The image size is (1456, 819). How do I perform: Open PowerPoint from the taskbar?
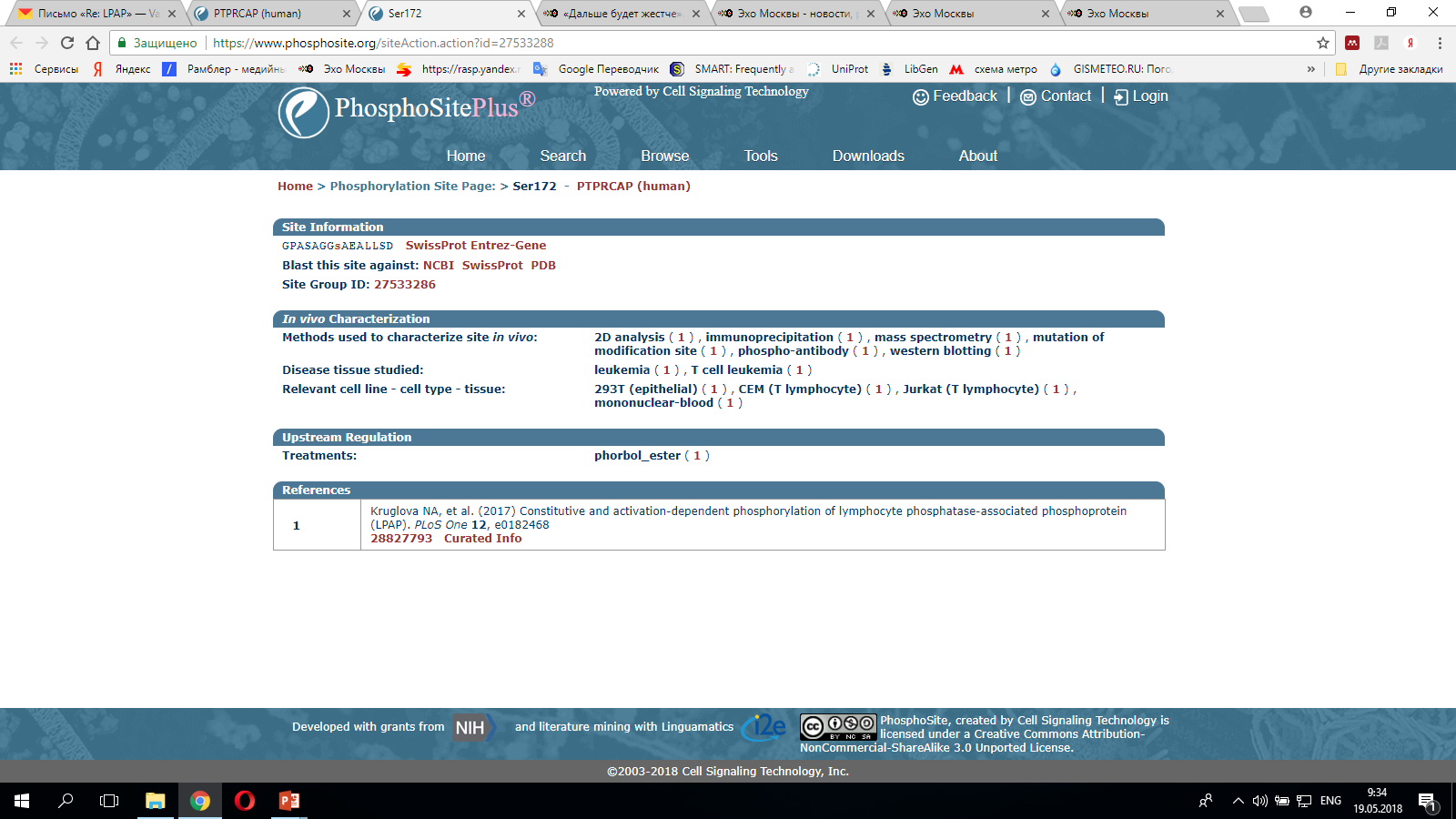point(289,801)
